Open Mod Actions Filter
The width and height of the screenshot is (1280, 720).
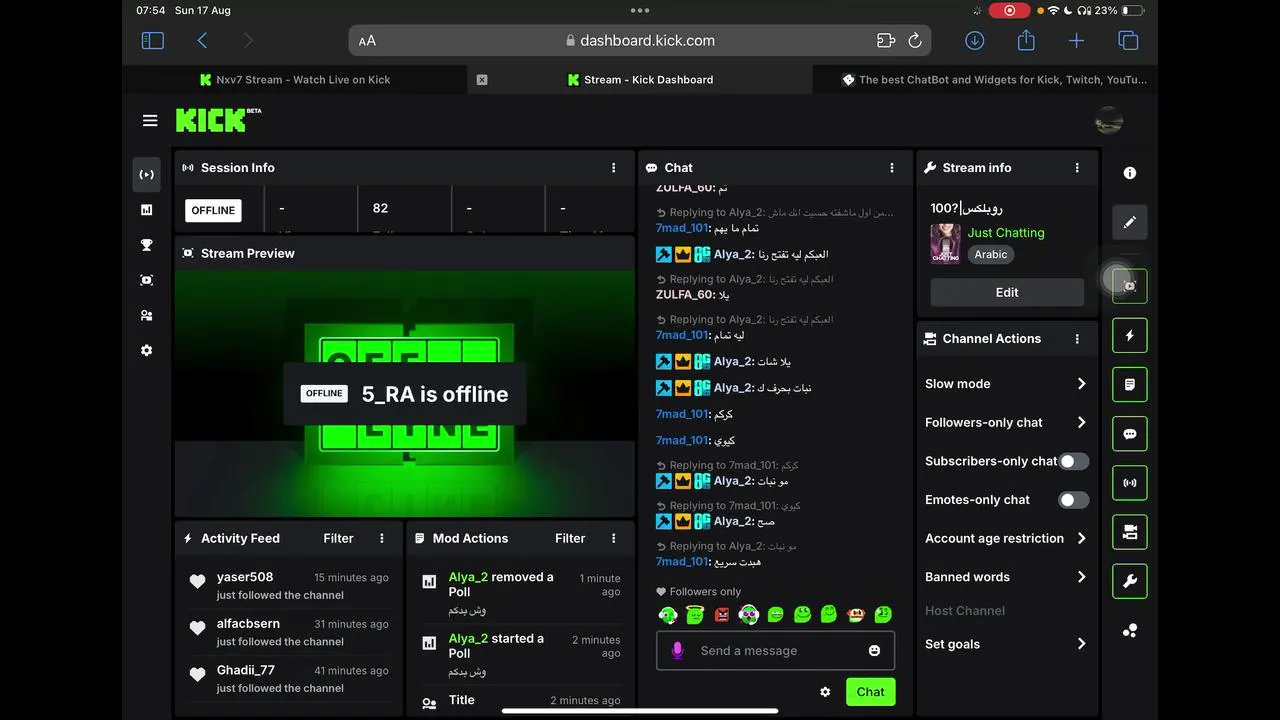570,538
